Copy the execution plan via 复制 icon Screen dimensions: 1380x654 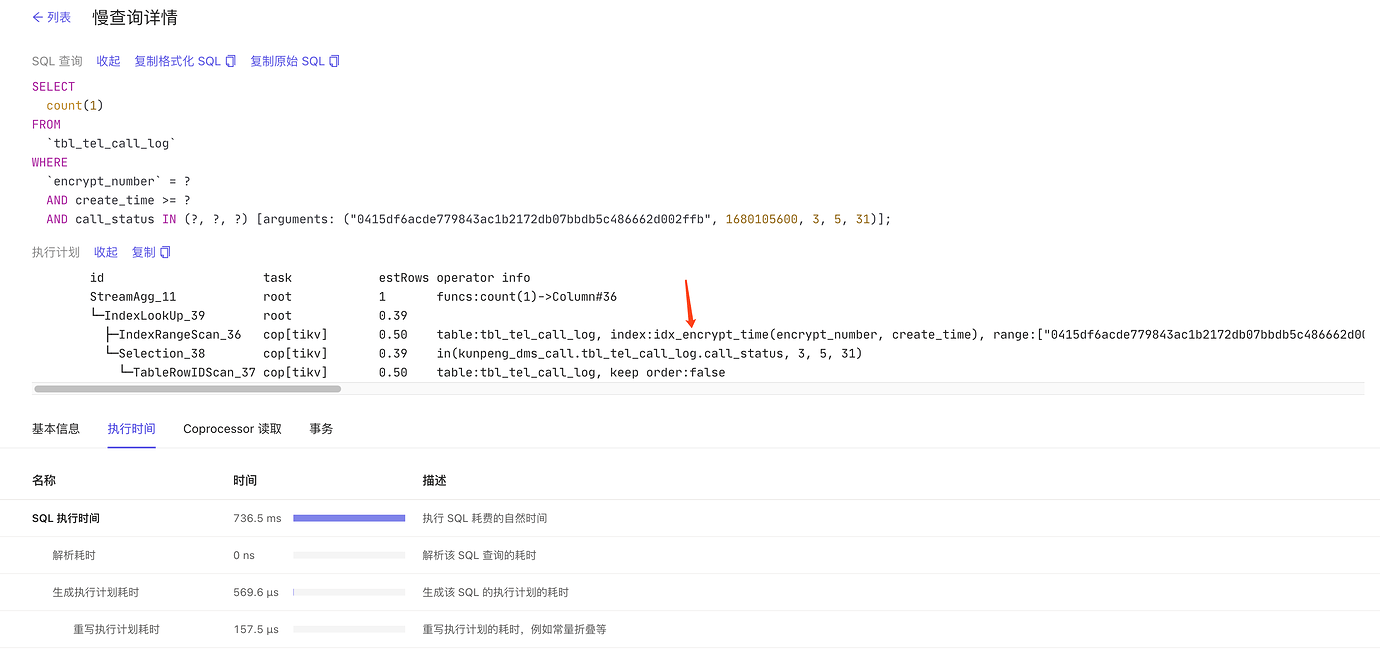(166, 252)
